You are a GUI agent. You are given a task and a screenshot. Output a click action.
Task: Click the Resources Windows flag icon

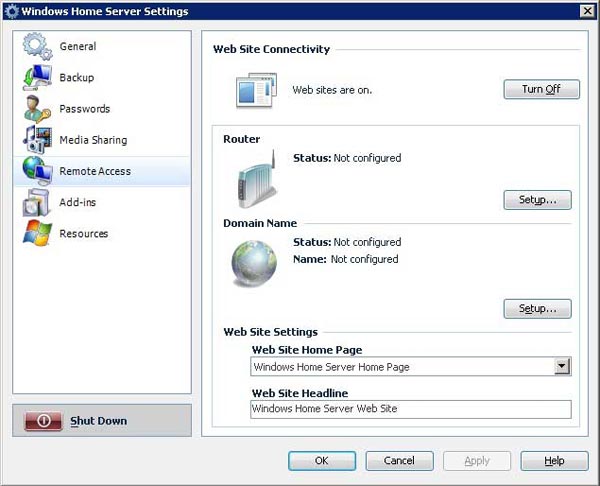37,233
